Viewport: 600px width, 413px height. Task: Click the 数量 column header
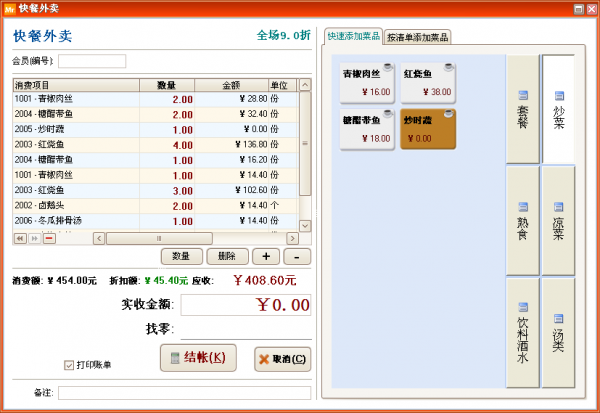point(167,85)
